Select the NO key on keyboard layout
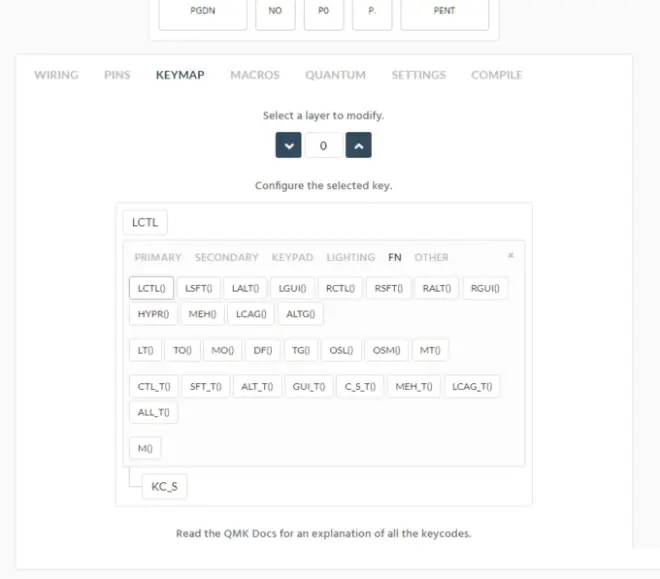The image size is (660, 579). tap(275, 13)
